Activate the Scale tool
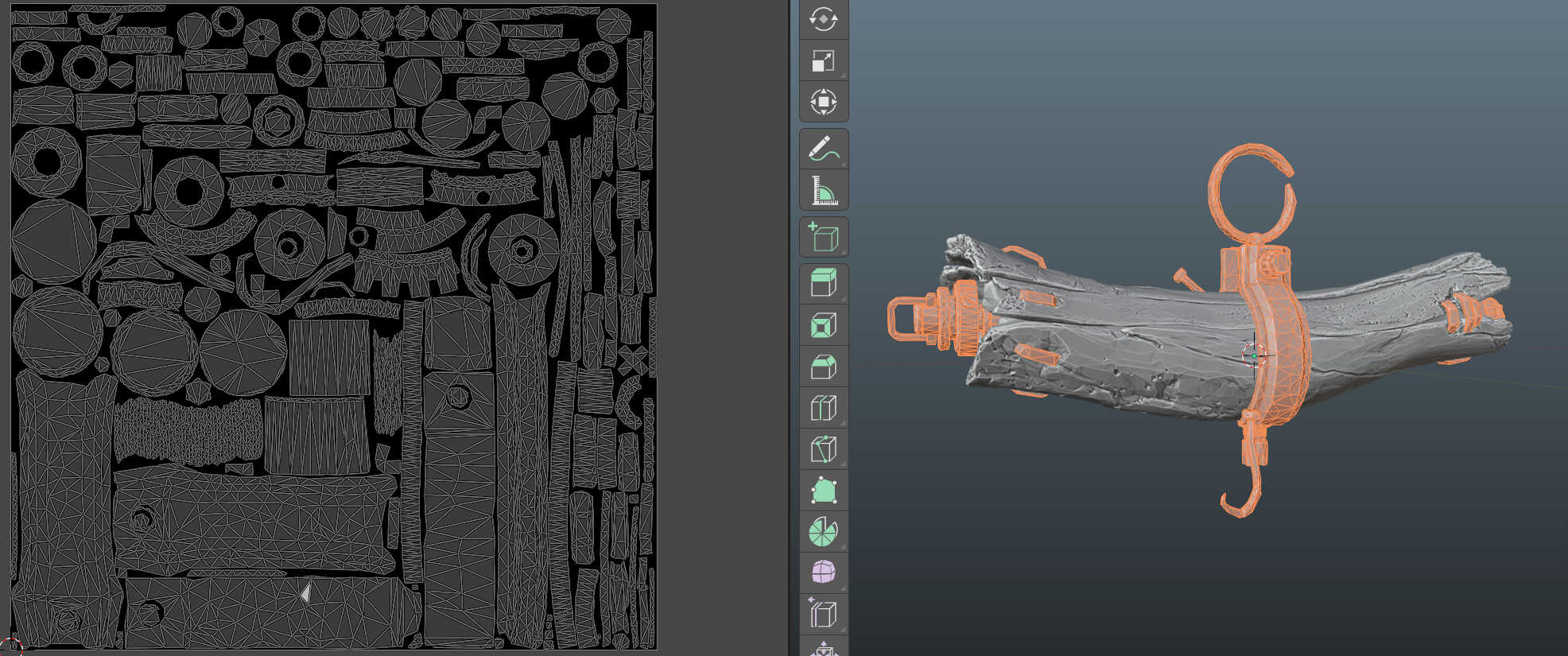This screenshot has height=656, width=1568. [x=823, y=60]
